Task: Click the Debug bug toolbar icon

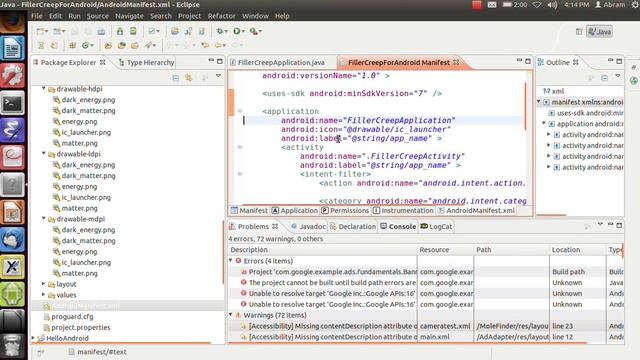Action: [x=220, y=31]
